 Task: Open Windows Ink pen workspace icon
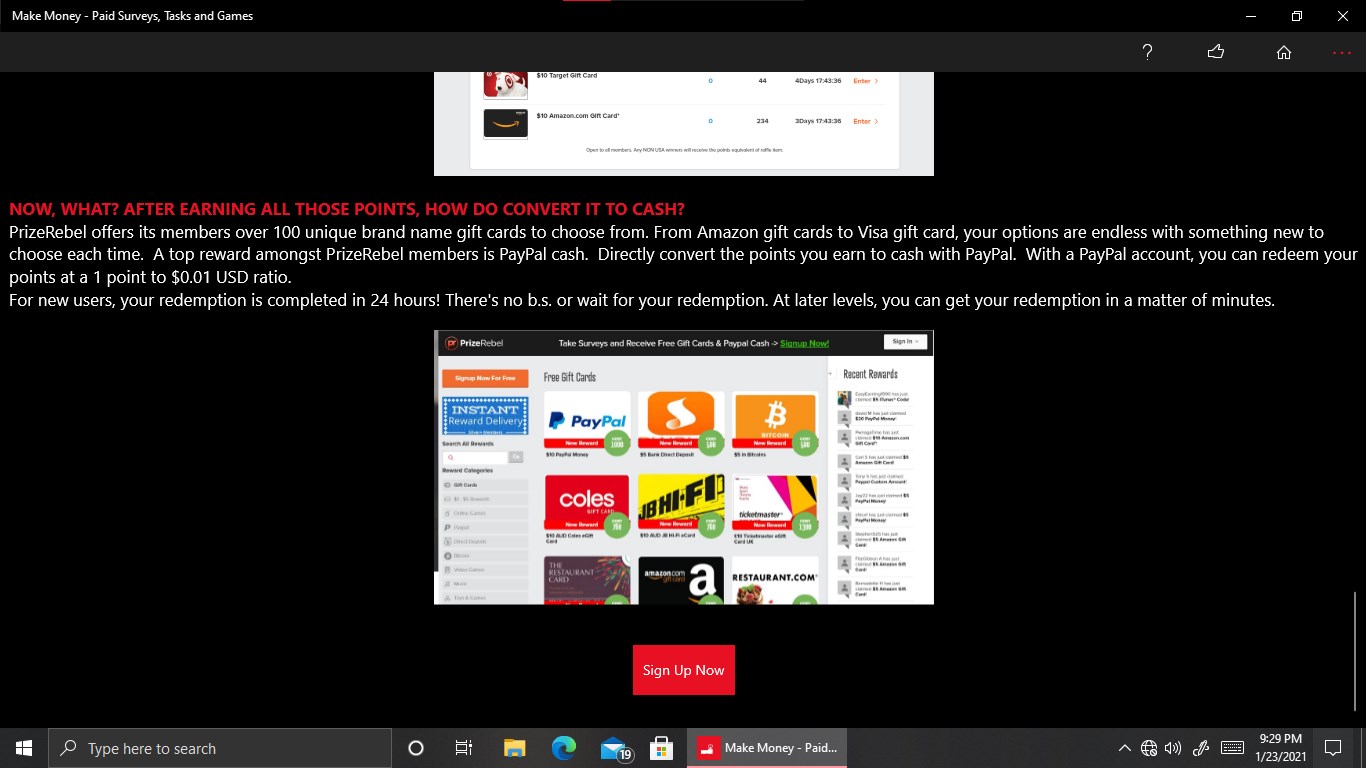[x=1202, y=748]
